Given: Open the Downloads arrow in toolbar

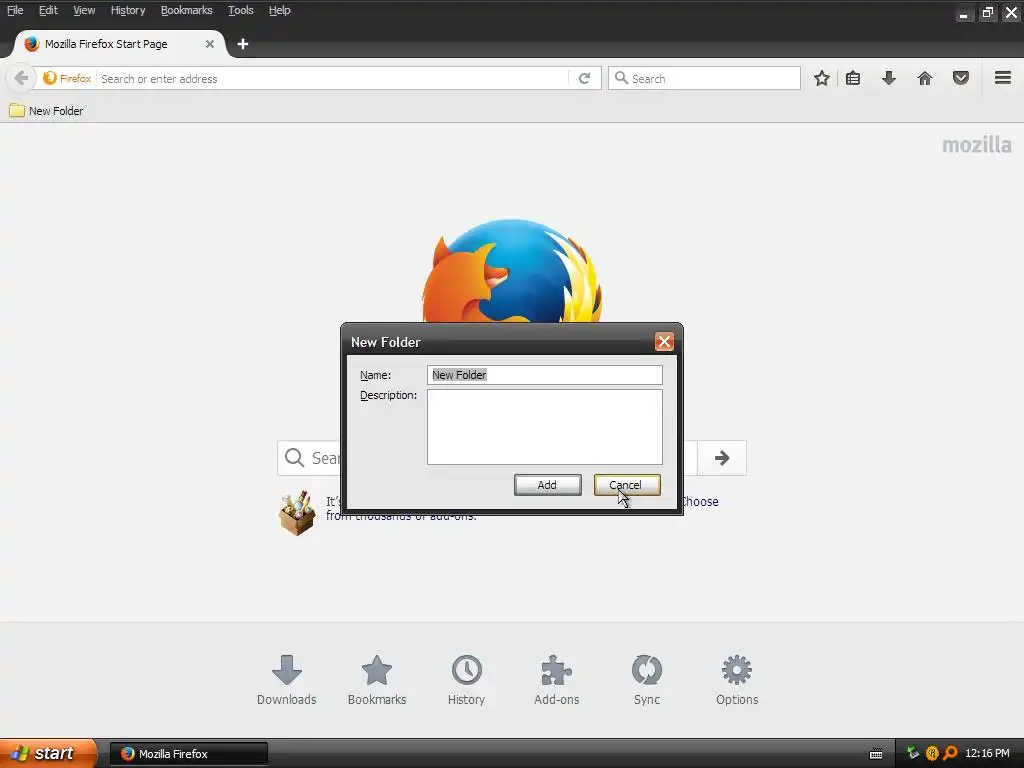Looking at the screenshot, I should (x=889, y=78).
